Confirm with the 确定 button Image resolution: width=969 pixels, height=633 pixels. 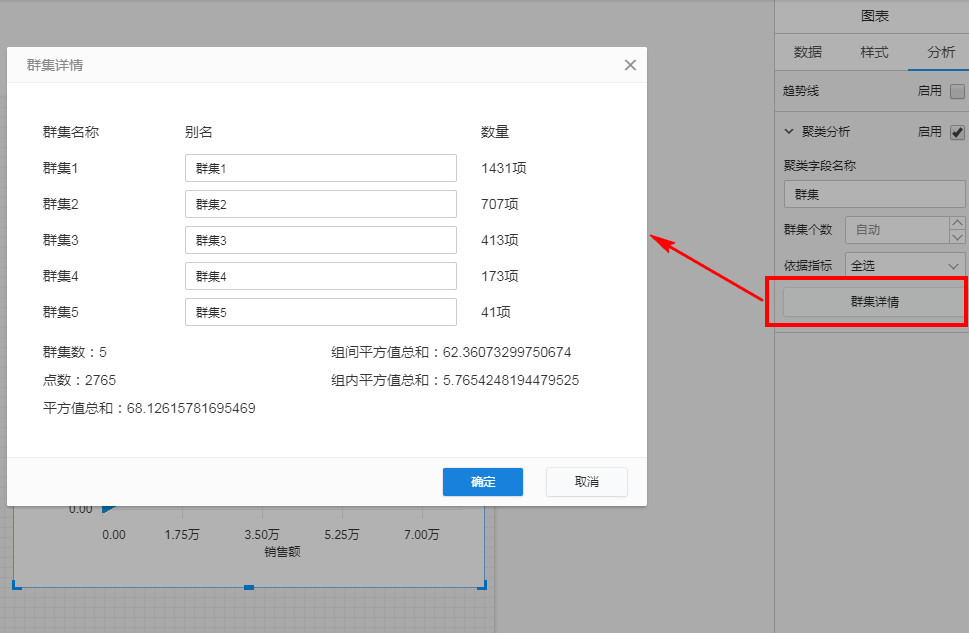482,481
